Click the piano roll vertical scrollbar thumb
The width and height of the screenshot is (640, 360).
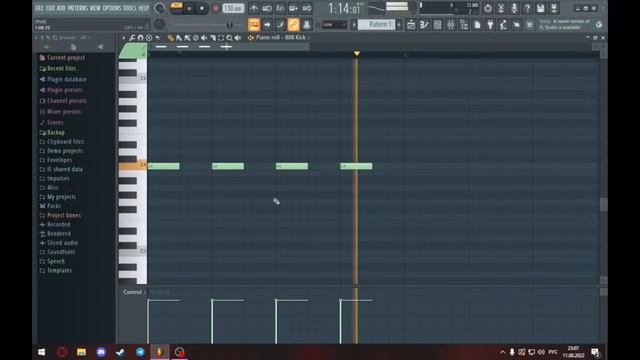point(603,204)
